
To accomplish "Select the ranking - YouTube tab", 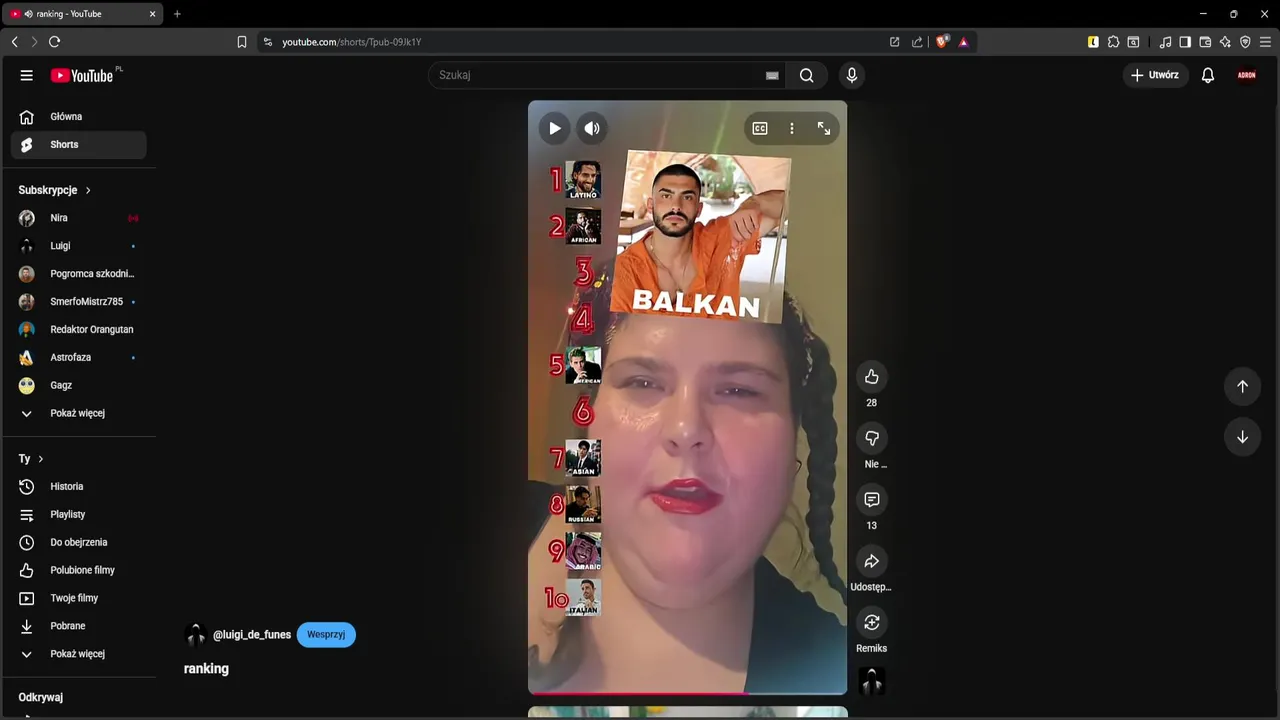I will (x=84, y=14).
